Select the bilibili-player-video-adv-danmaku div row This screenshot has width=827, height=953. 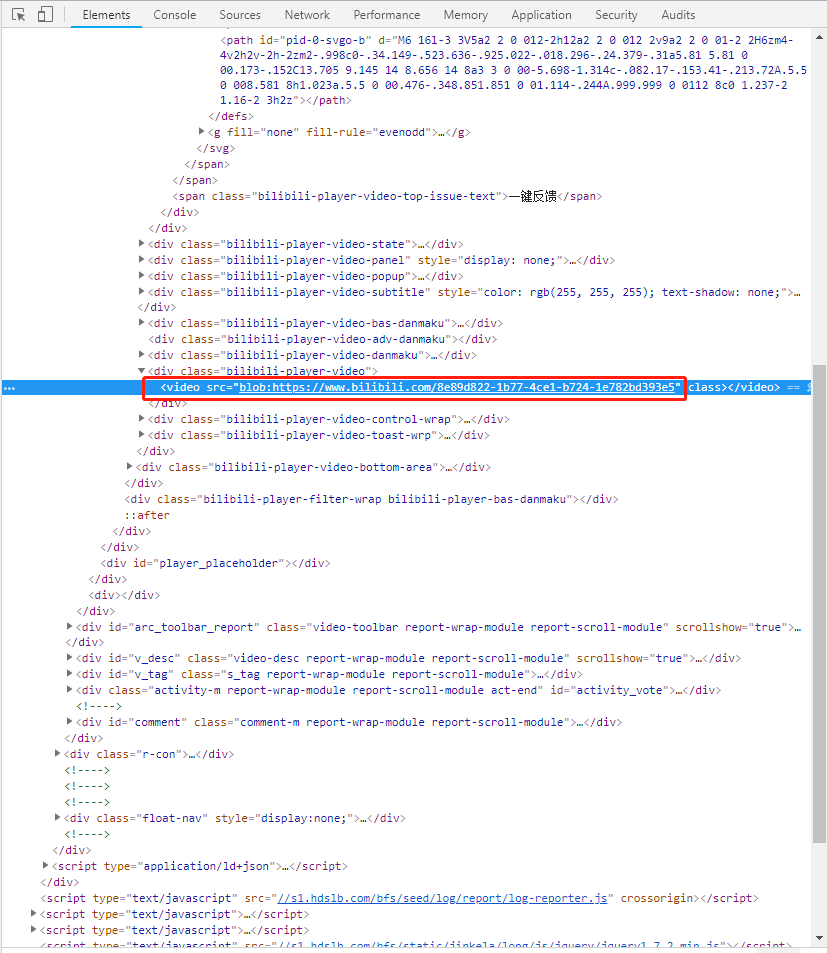coord(323,339)
